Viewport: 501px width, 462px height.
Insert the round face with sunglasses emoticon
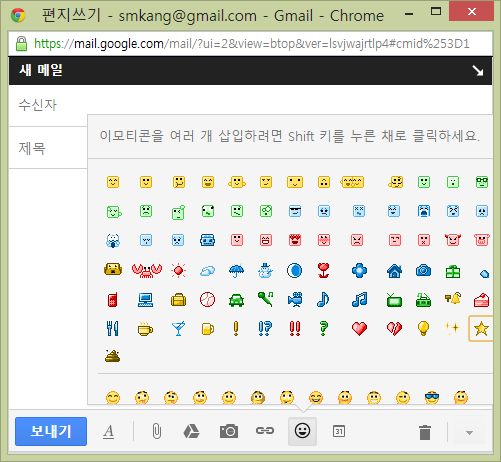432,397
